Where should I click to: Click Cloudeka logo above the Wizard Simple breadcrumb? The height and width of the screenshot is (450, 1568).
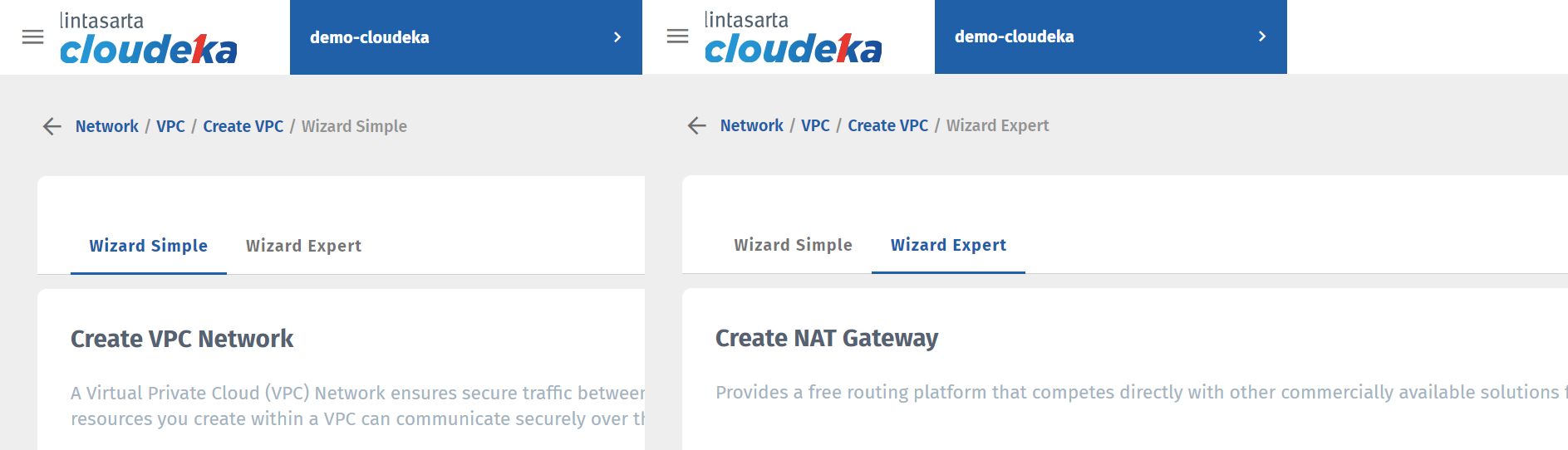coord(148,39)
